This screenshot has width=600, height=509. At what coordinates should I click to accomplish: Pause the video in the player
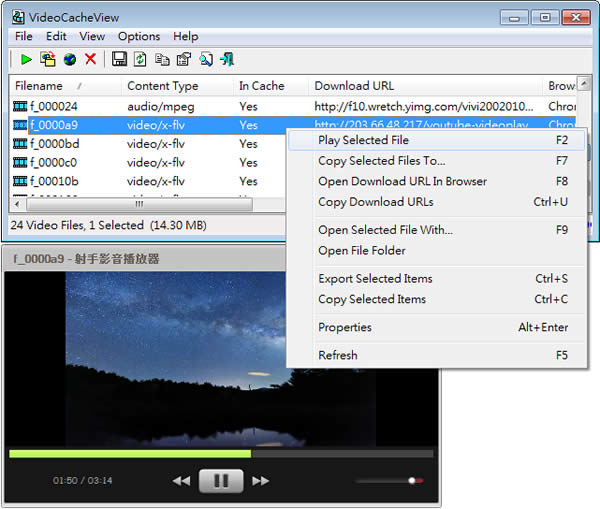[221, 481]
